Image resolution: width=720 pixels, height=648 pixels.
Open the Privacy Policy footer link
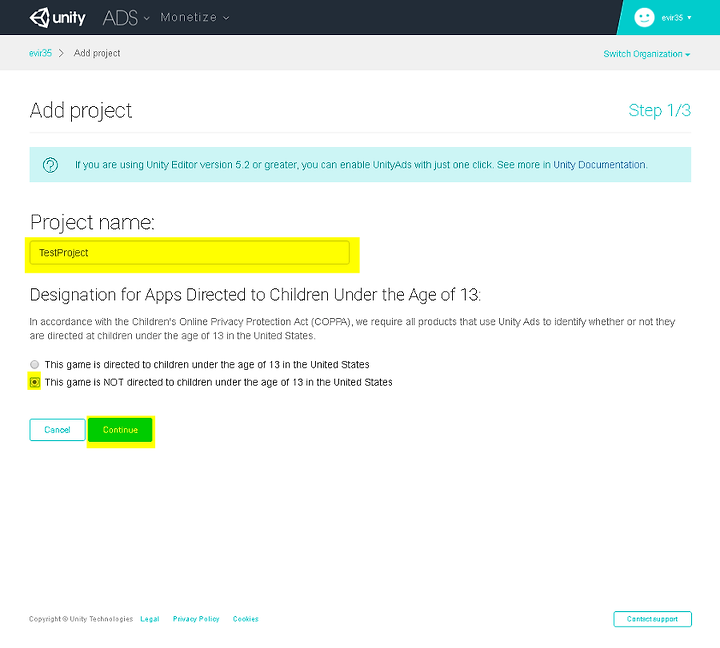196,619
